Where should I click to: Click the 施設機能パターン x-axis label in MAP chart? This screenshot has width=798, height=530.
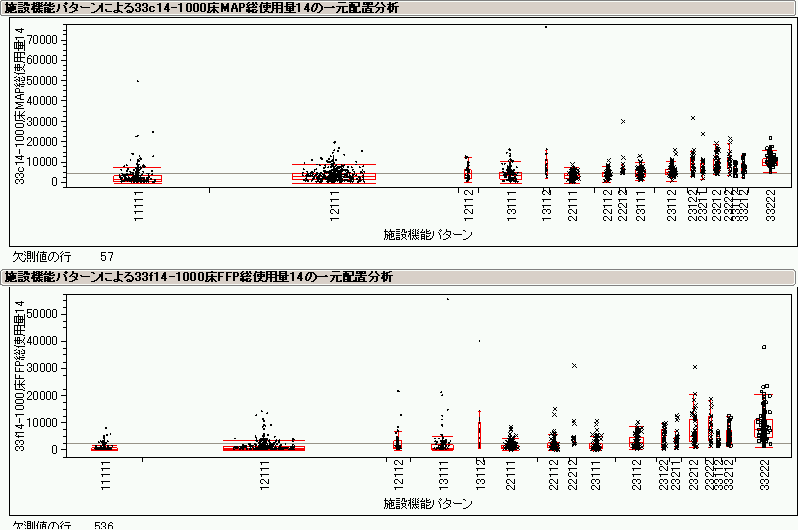(428, 235)
